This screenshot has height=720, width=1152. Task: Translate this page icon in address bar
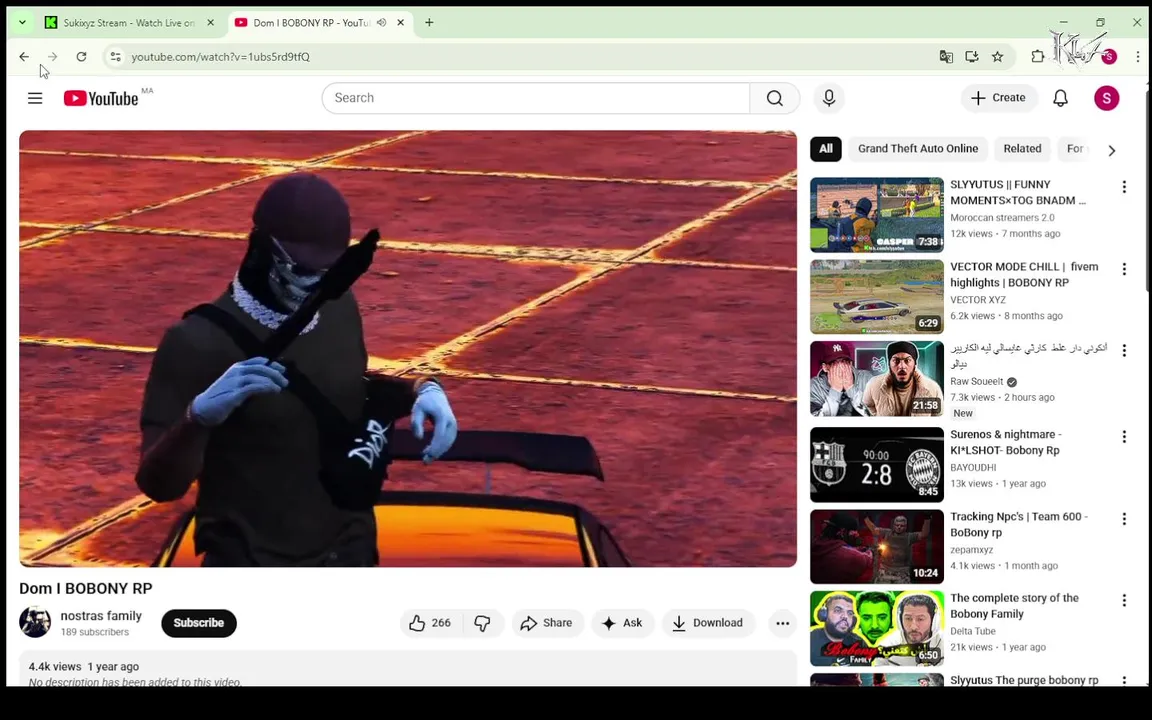coord(946,57)
